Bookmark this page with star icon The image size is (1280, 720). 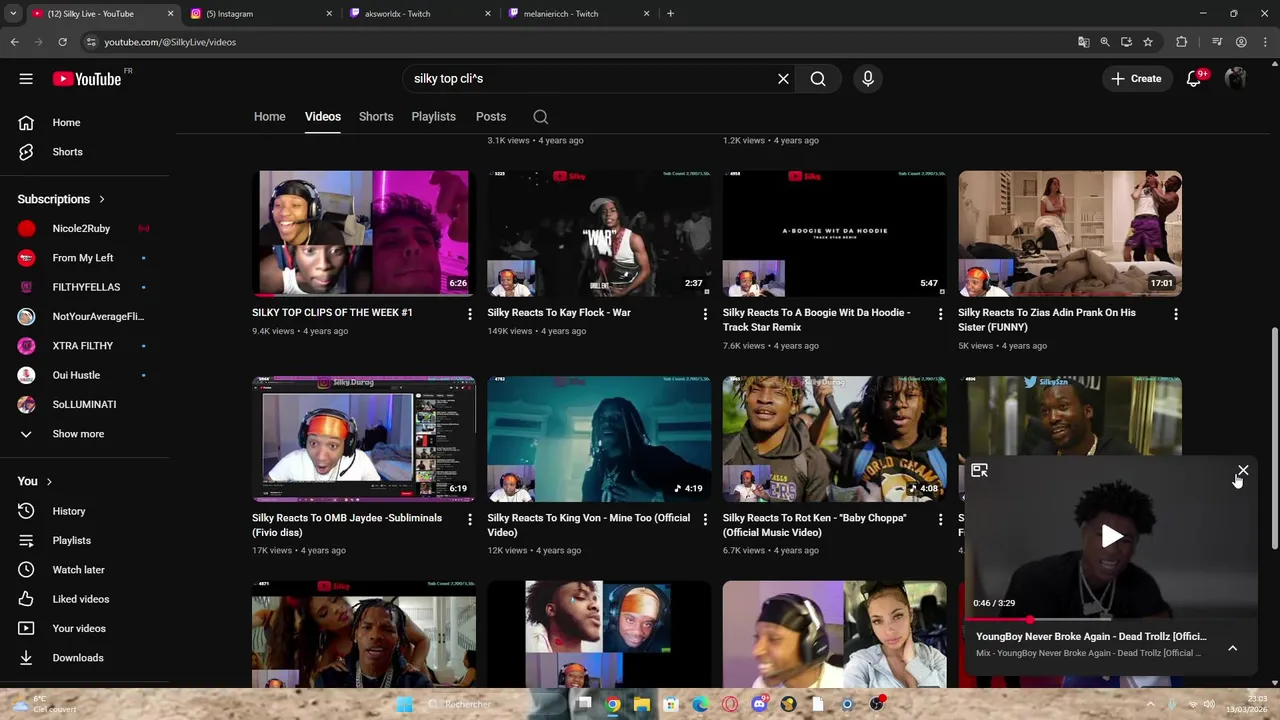pyautogui.click(x=1148, y=42)
